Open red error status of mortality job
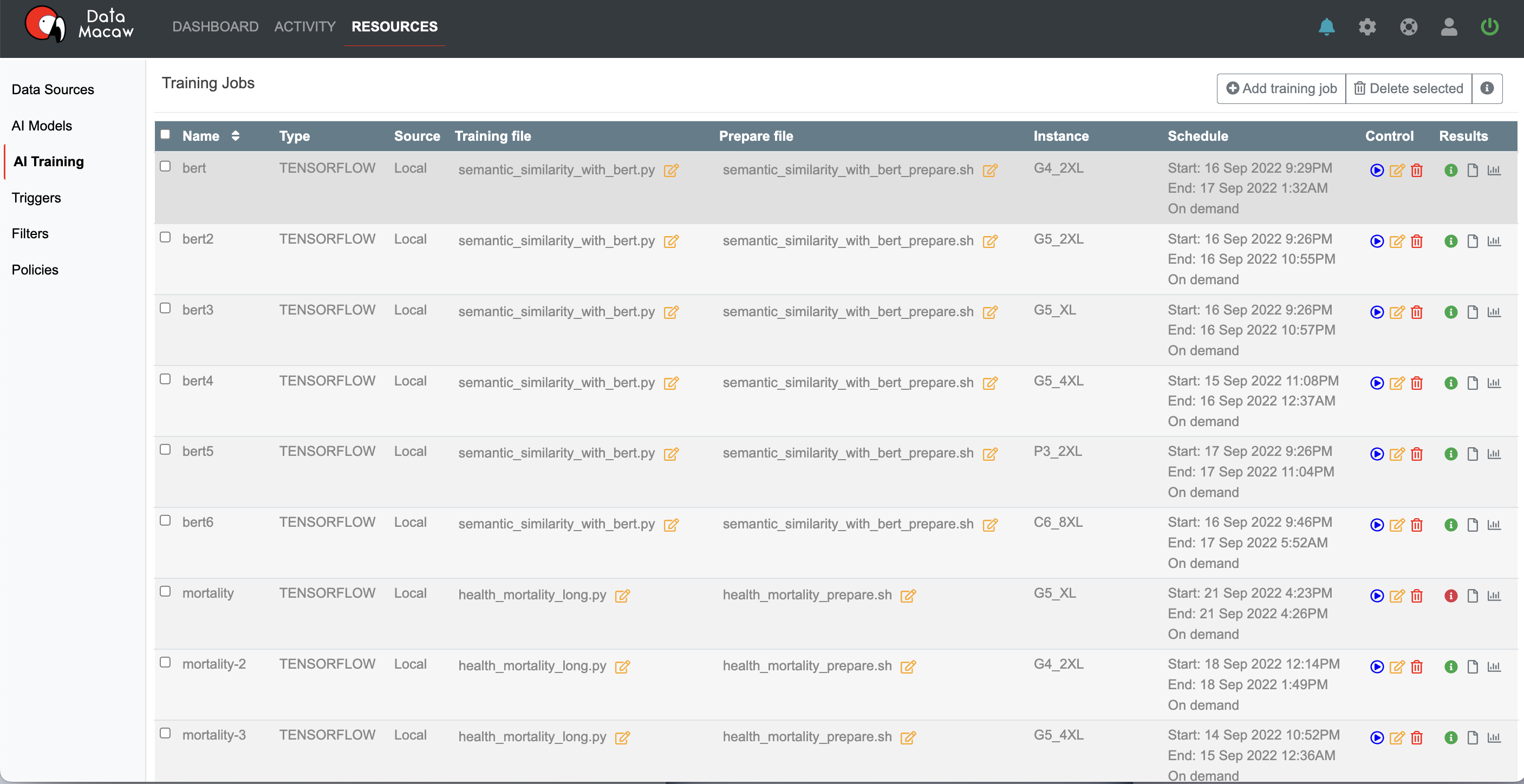 click(x=1451, y=596)
